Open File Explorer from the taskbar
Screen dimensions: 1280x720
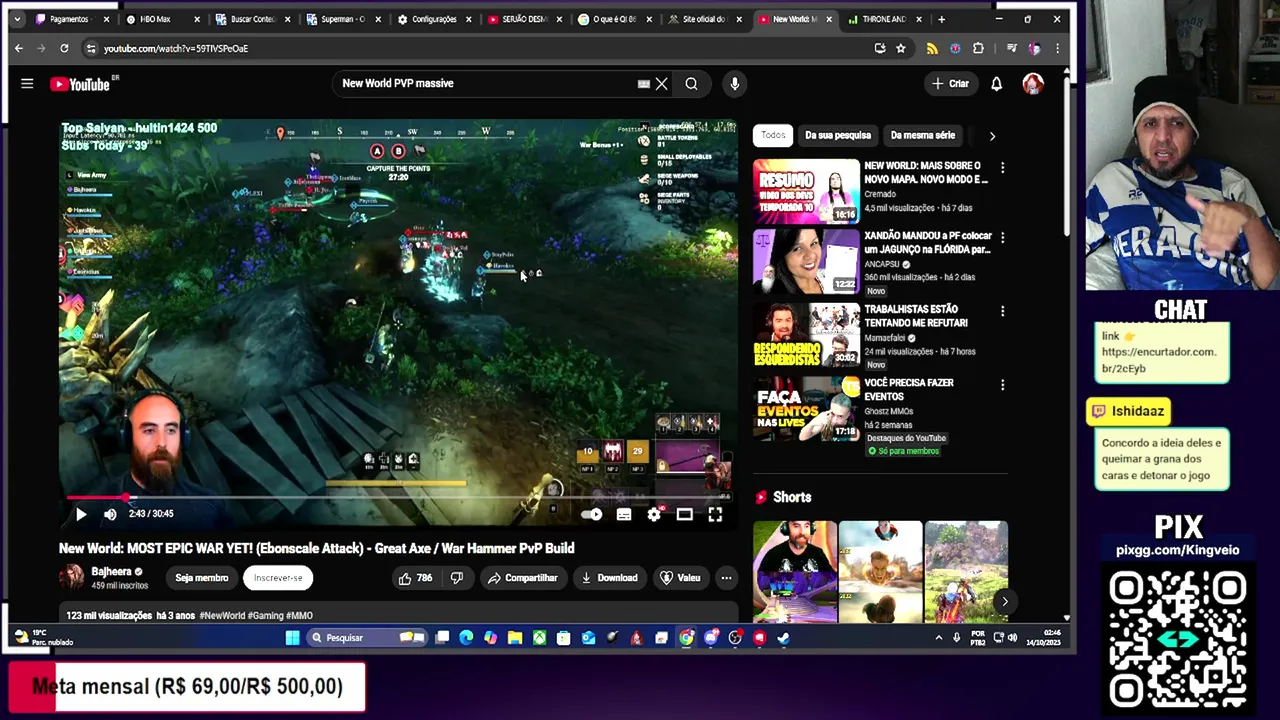[515, 638]
